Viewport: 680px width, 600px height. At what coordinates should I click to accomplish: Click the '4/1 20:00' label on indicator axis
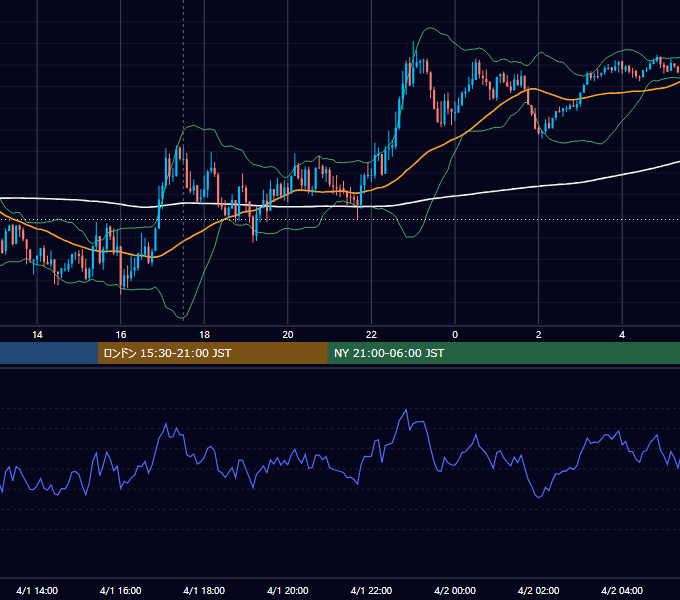pos(288,590)
